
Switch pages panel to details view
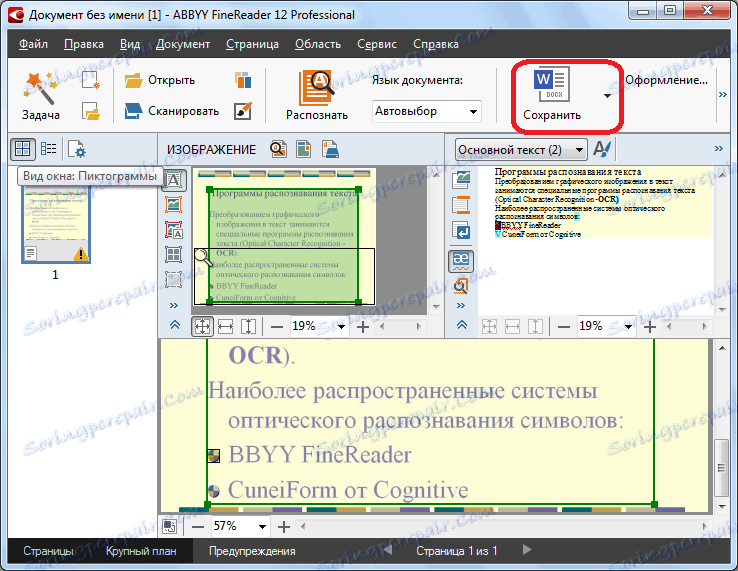click(49, 149)
